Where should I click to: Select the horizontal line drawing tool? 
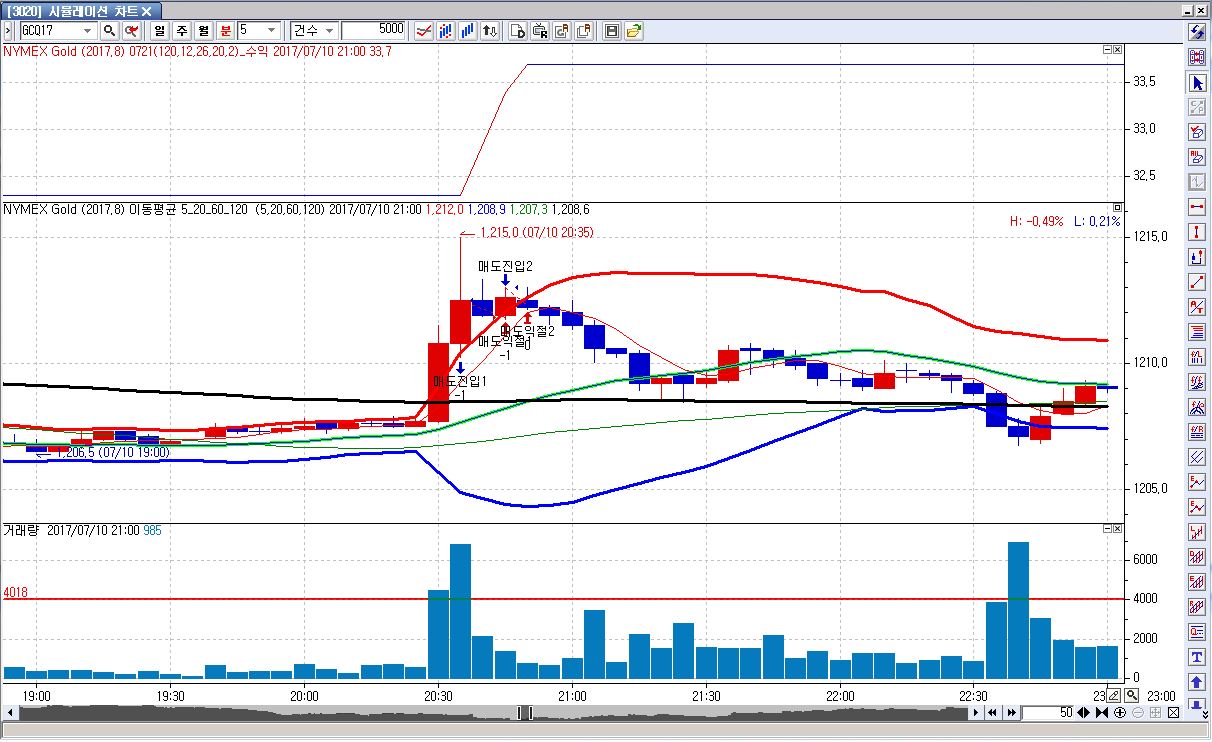1197,207
